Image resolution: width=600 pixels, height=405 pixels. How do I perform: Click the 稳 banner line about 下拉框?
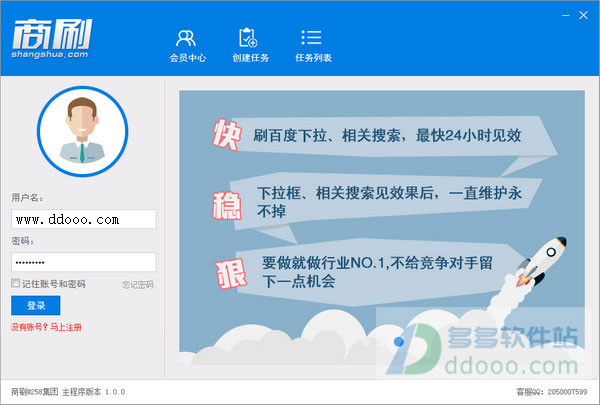(389, 202)
